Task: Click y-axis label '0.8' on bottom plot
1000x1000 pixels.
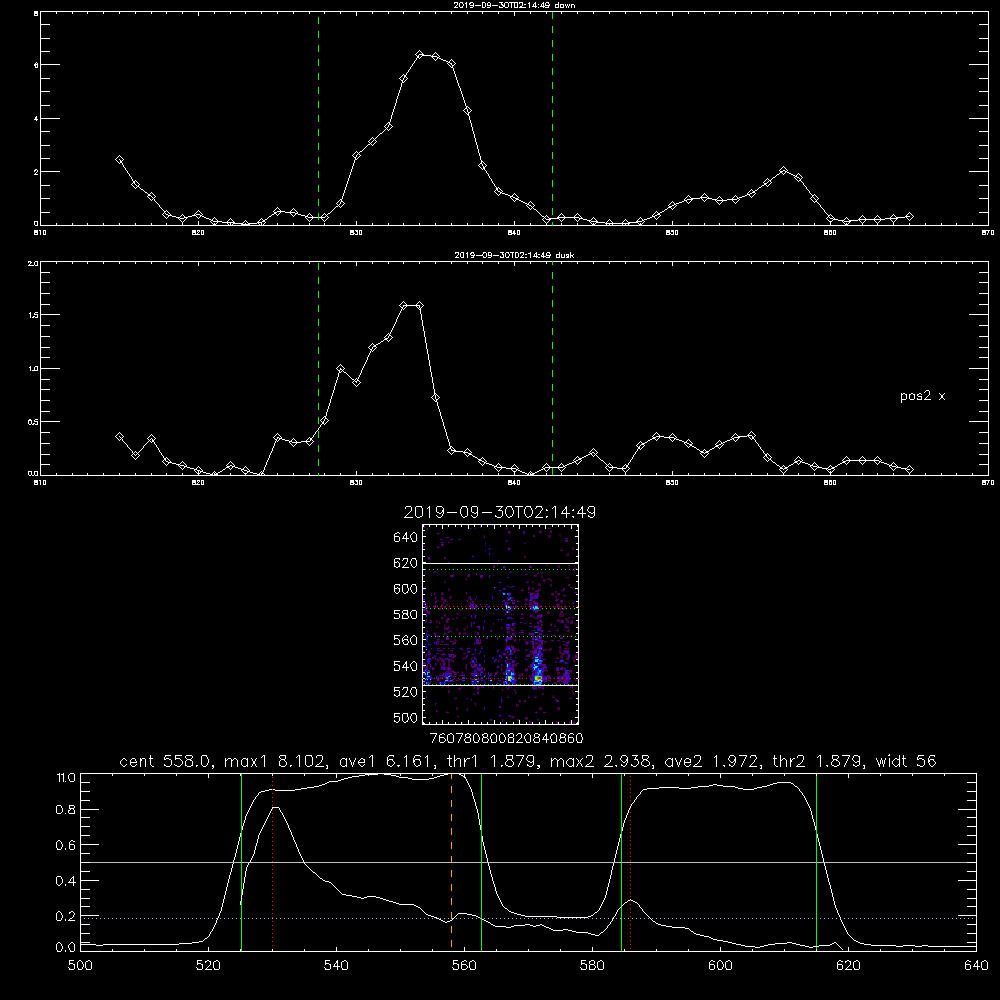Action: point(66,810)
